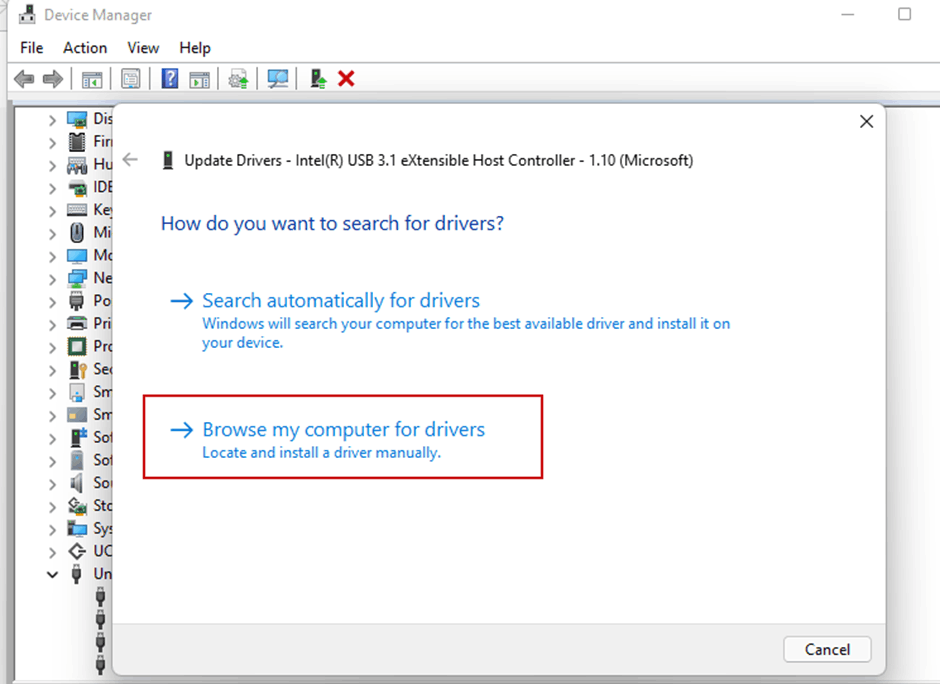This screenshot has width=940, height=684.
Task: Select the Se... security devices icon
Action: (x=78, y=369)
